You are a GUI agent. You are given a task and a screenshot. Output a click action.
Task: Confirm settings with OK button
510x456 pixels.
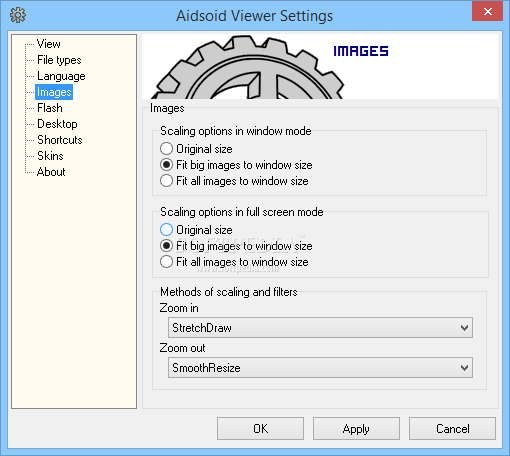coord(260,429)
